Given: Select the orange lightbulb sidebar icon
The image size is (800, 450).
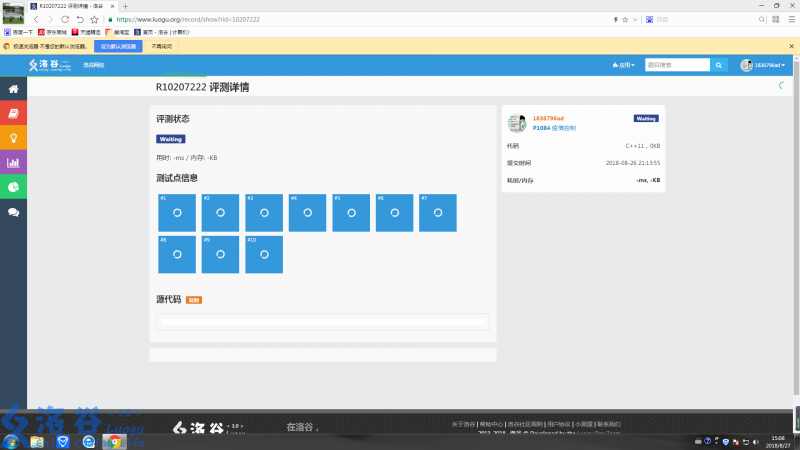Looking at the screenshot, I should click(x=13, y=138).
